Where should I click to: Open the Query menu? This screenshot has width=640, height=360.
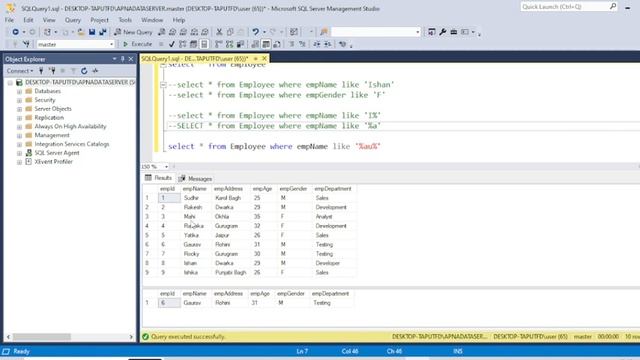coord(73,20)
